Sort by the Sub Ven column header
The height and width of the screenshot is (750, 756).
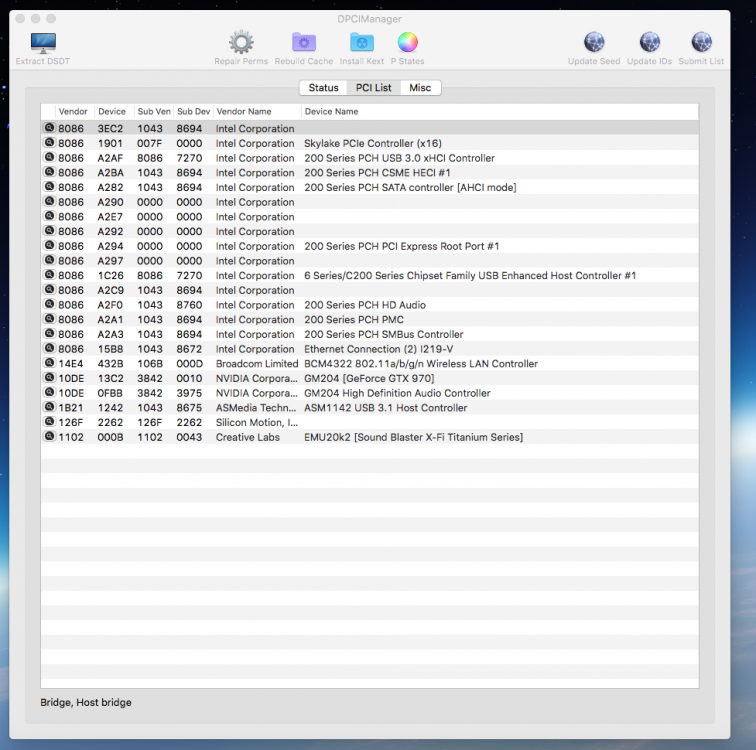point(154,111)
